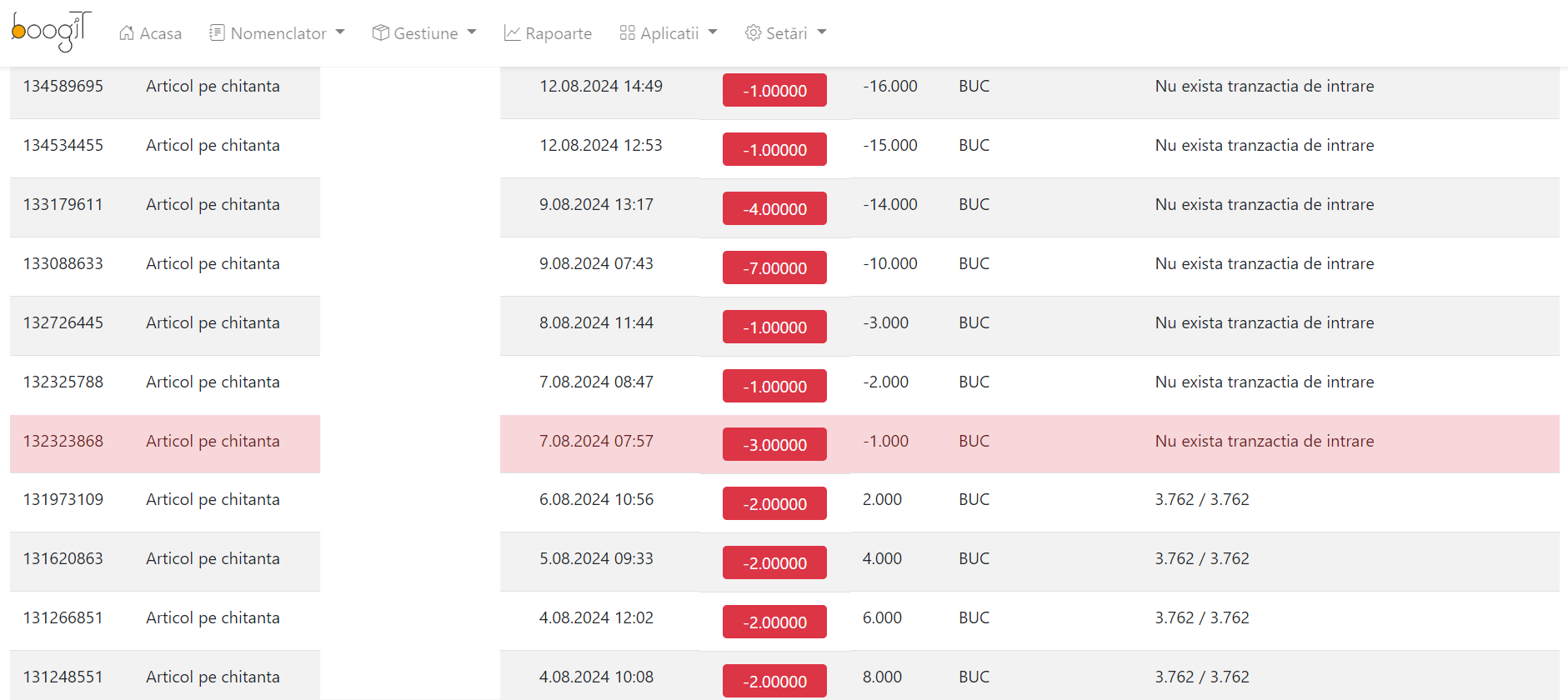This screenshot has height=700, width=1568.
Task: Click the Rapoarte chart icon
Action: [513, 33]
